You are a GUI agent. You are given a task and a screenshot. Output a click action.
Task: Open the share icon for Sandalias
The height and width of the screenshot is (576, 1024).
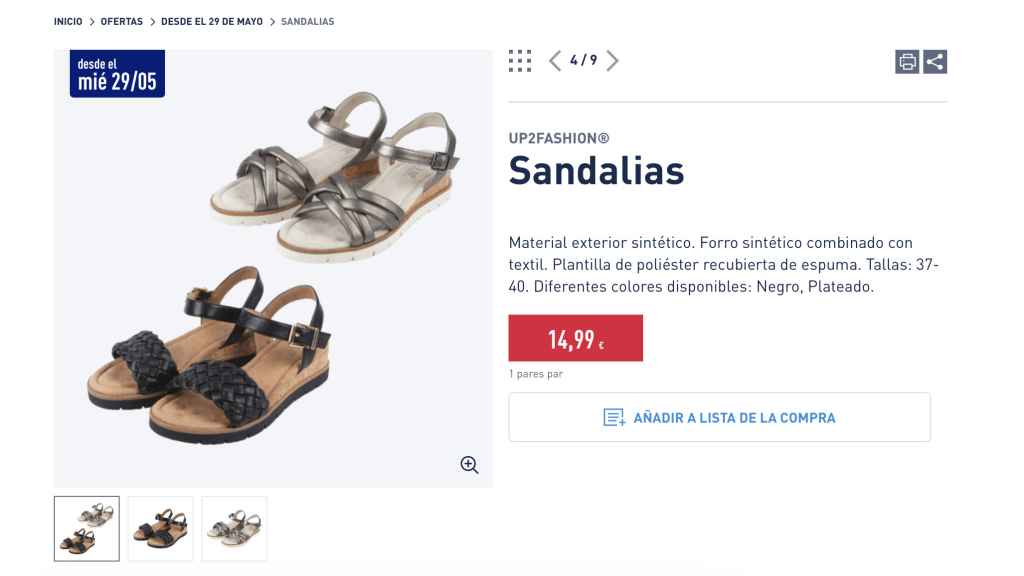pyautogui.click(x=936, y=61)
